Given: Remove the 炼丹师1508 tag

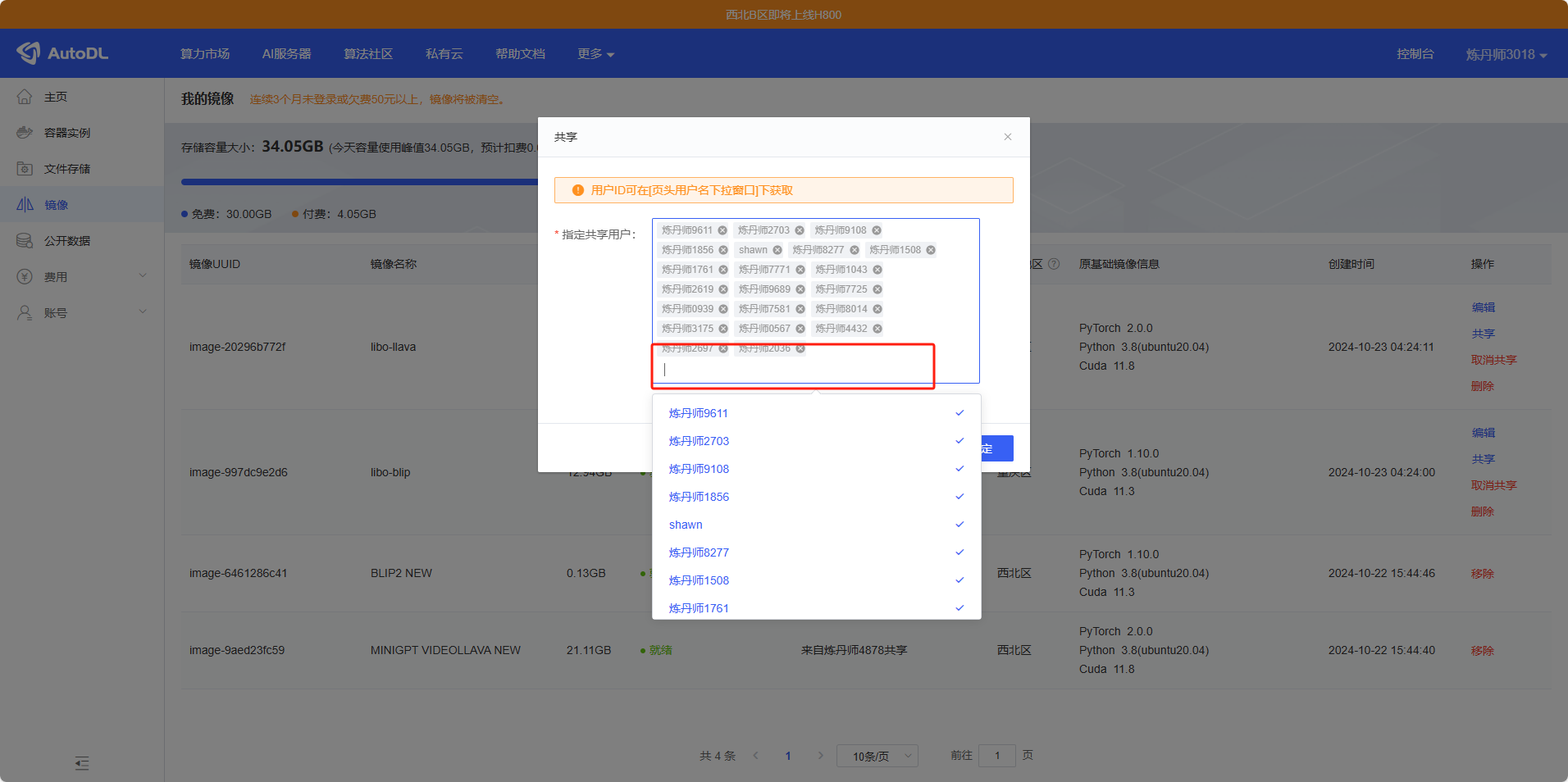Looking at the screenshot, I should tap(931, 250).
